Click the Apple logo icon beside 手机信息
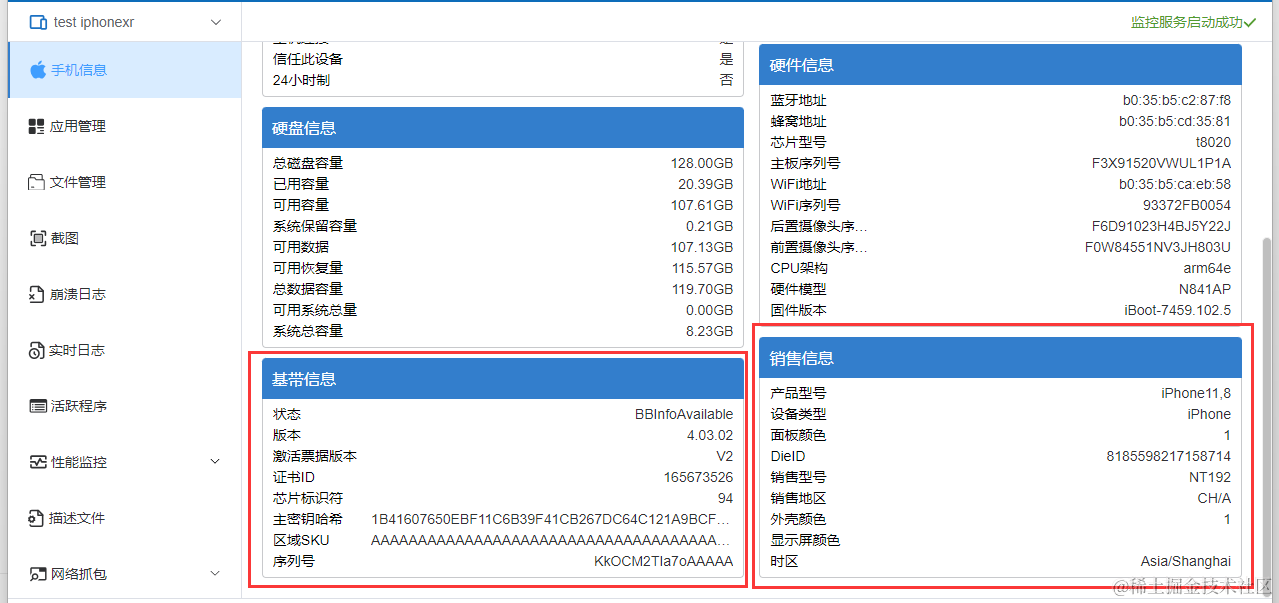Screen dimensions: 1279x603 (x=38, y=70)
